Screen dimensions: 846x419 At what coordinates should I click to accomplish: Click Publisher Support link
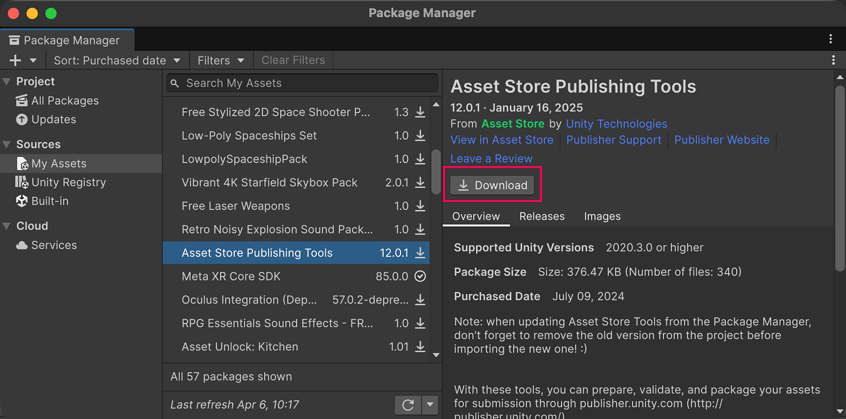click(613, 140)
